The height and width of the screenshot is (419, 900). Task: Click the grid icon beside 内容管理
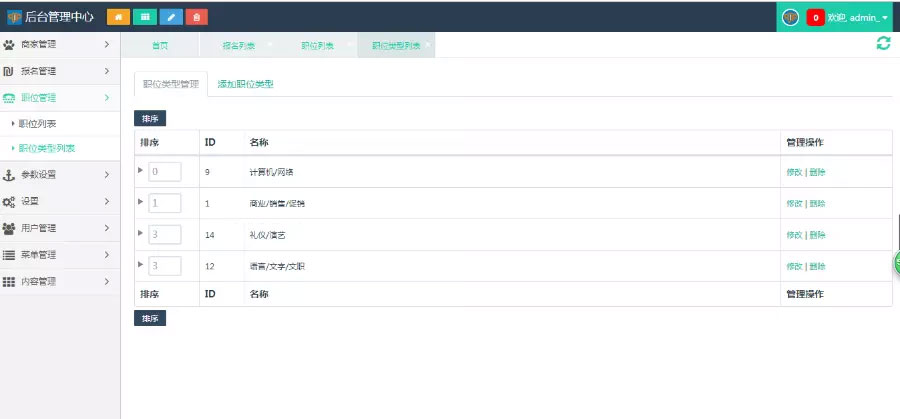point(9,282)
